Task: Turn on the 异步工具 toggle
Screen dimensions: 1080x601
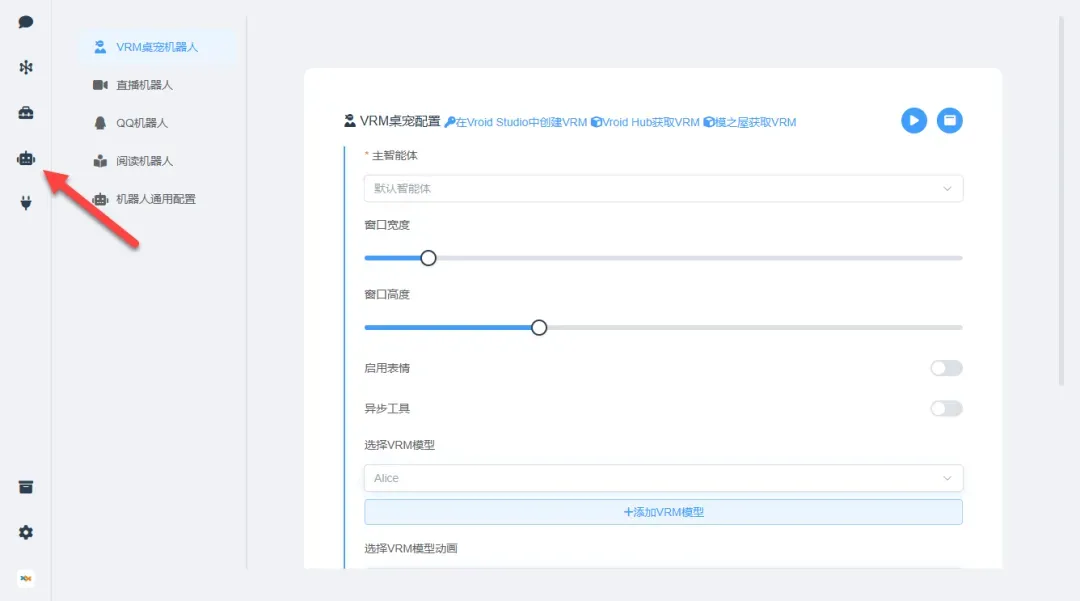Action: (x=945, y=408)
